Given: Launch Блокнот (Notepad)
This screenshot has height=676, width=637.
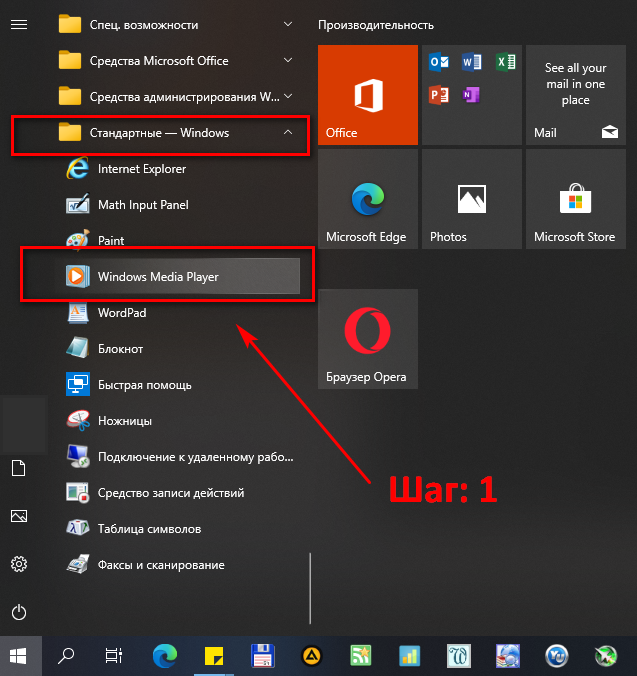Looking at the screenshot, I should [x=178, y=348].
